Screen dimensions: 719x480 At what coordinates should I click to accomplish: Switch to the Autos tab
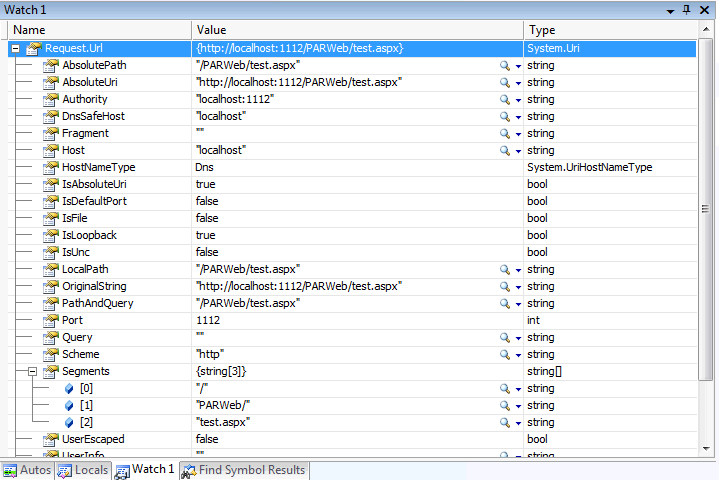tap(27, 470)
